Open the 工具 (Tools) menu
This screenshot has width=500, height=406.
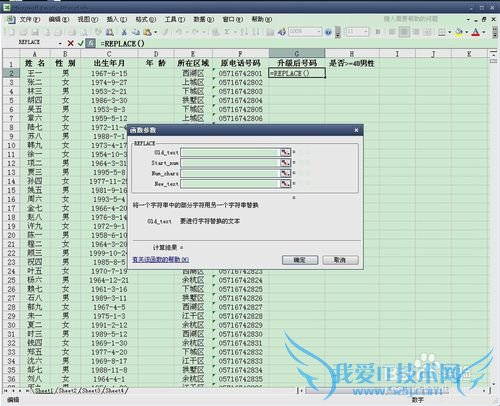[x=175, y=20]
